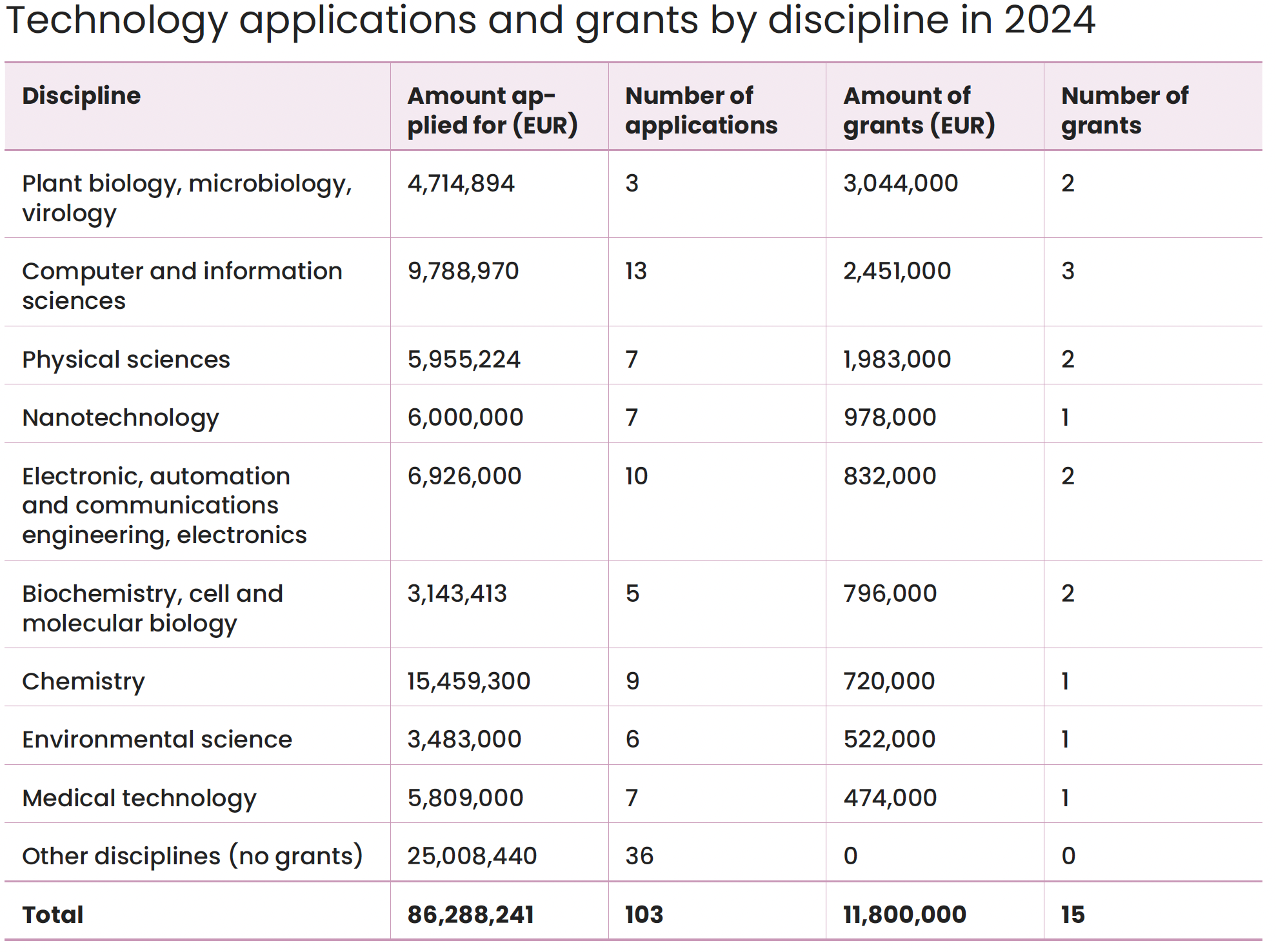Image resolution: width=1276 pixels, height=952 pixels.
Task: Click the applications count 5
Action: point(632,594)
